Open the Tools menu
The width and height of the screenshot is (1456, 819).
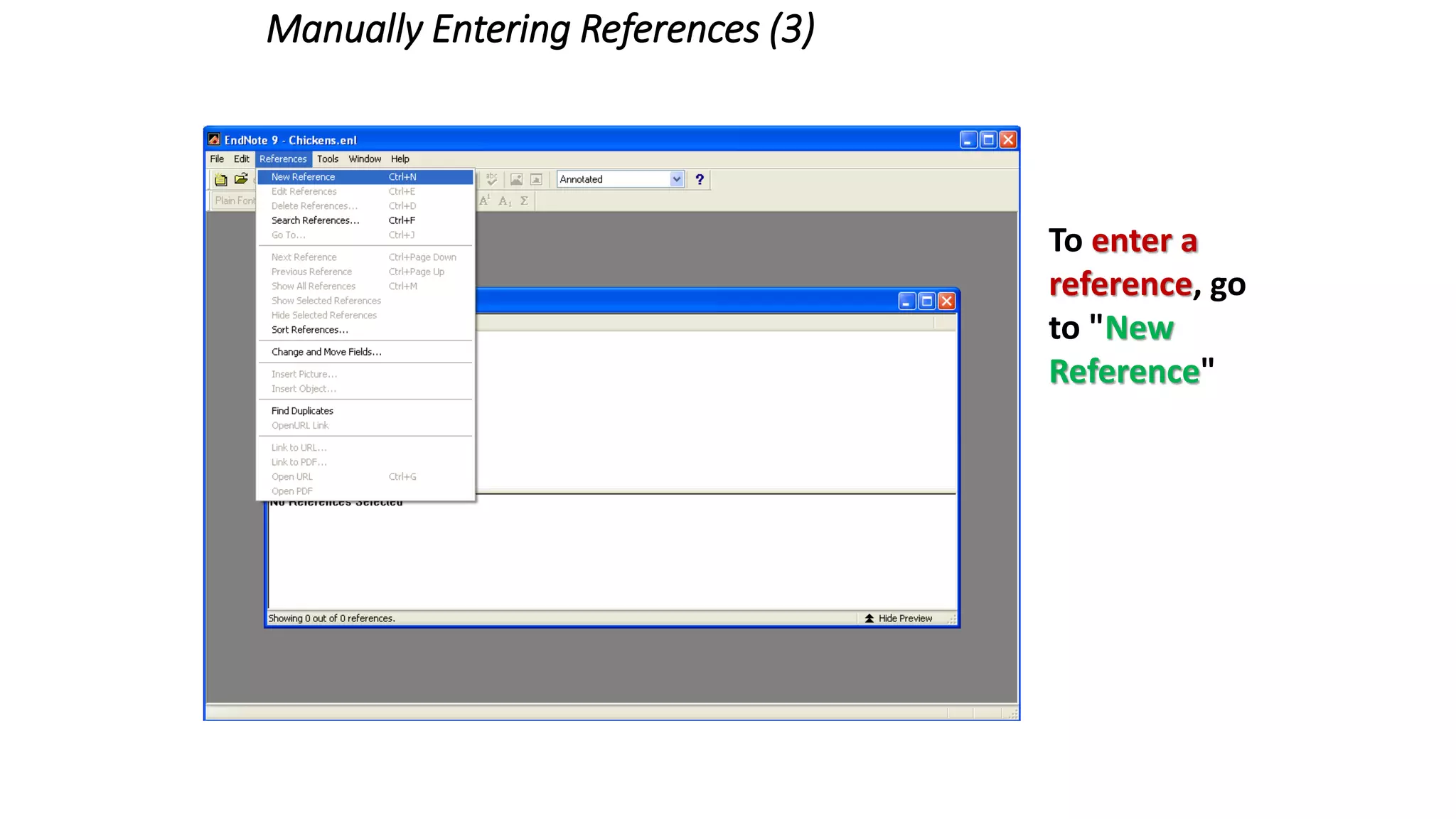(x=328, y=159)
